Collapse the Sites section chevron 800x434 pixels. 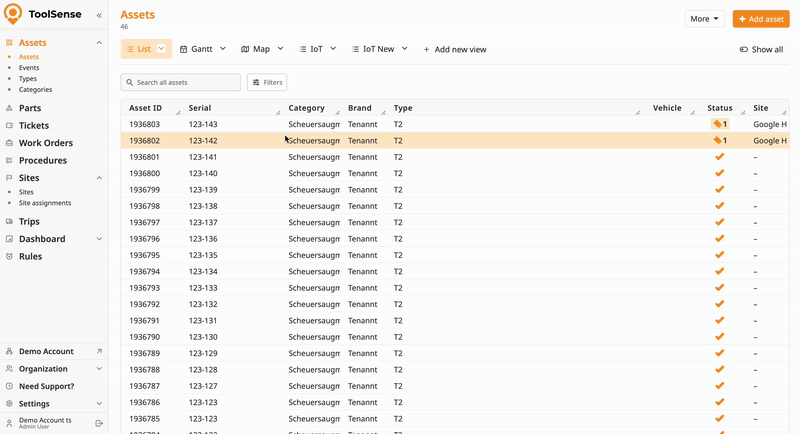(x=99, y=178)
